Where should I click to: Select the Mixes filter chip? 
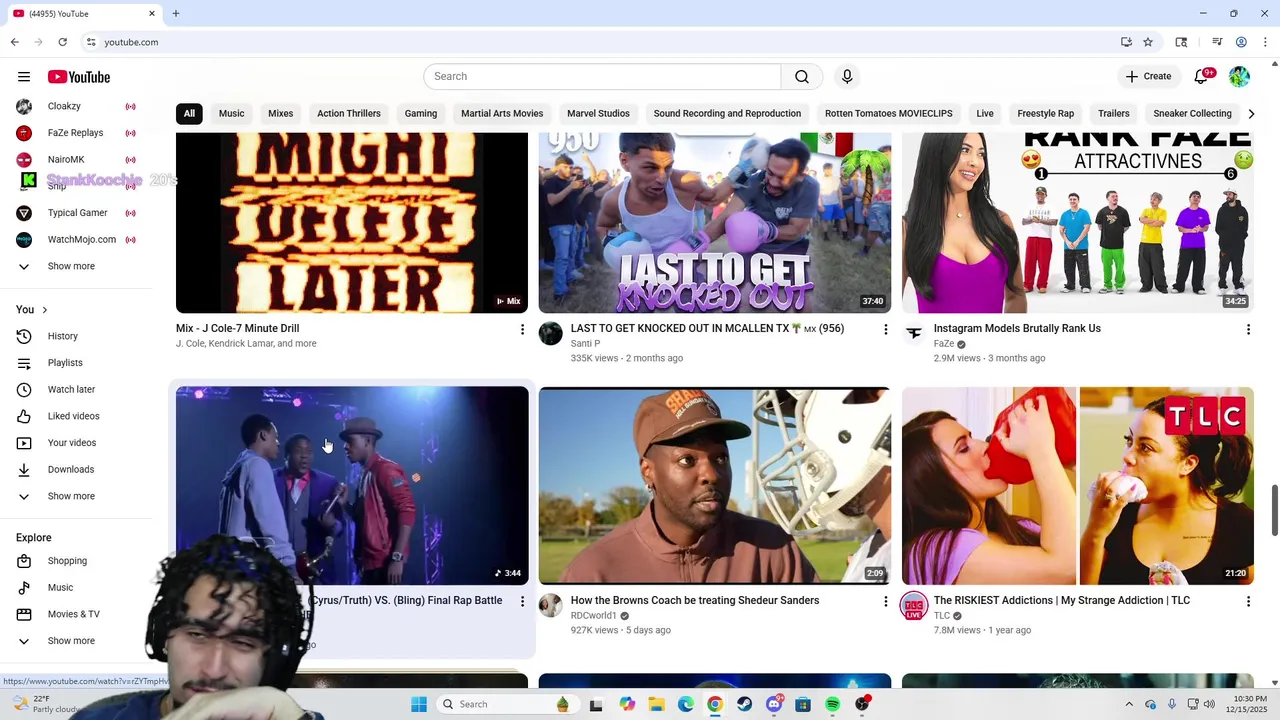tap(281, 114)
